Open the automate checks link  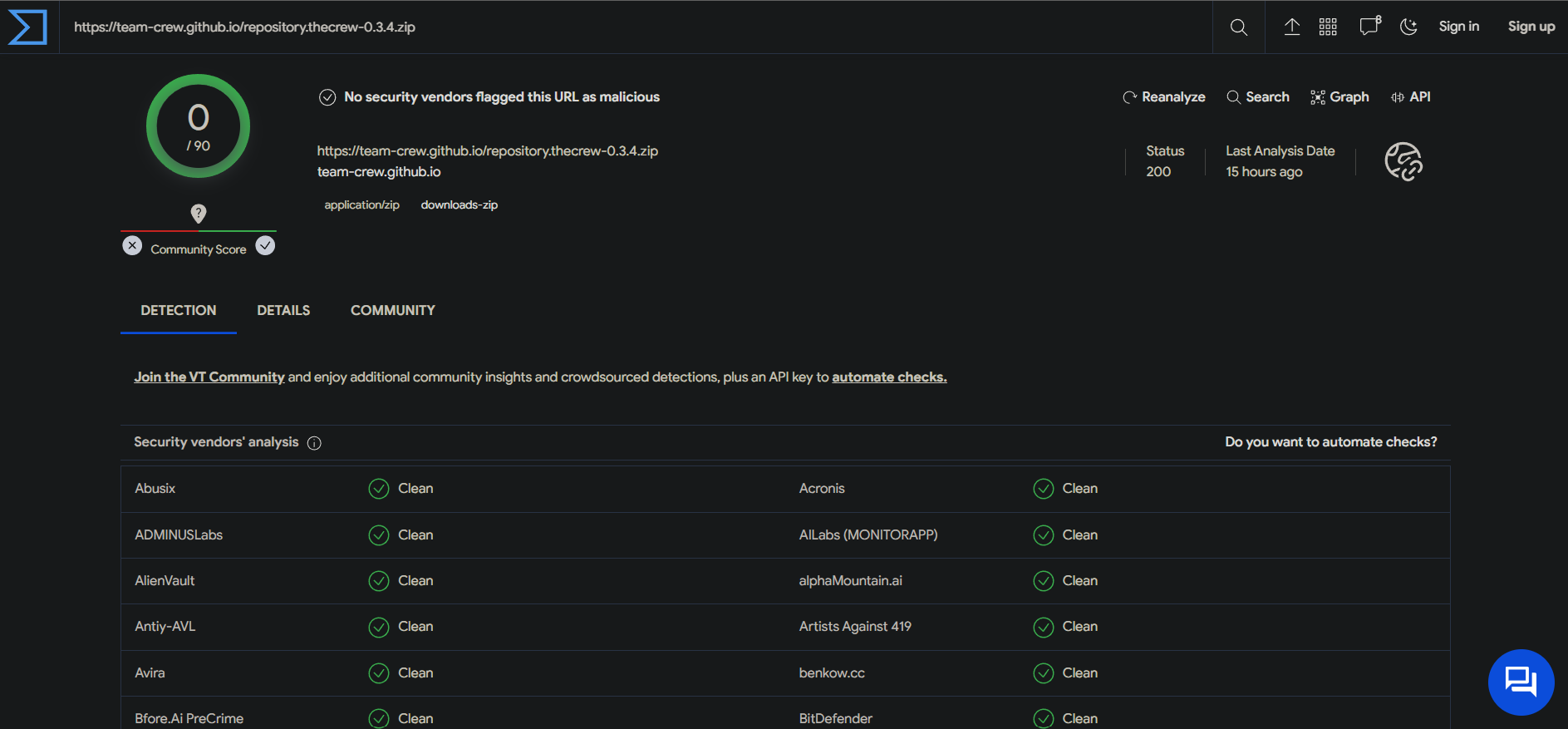click(x=889, y=377)
